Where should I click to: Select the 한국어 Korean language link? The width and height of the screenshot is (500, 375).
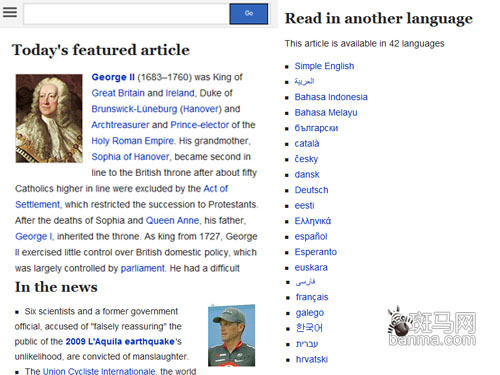click(309, 328)
